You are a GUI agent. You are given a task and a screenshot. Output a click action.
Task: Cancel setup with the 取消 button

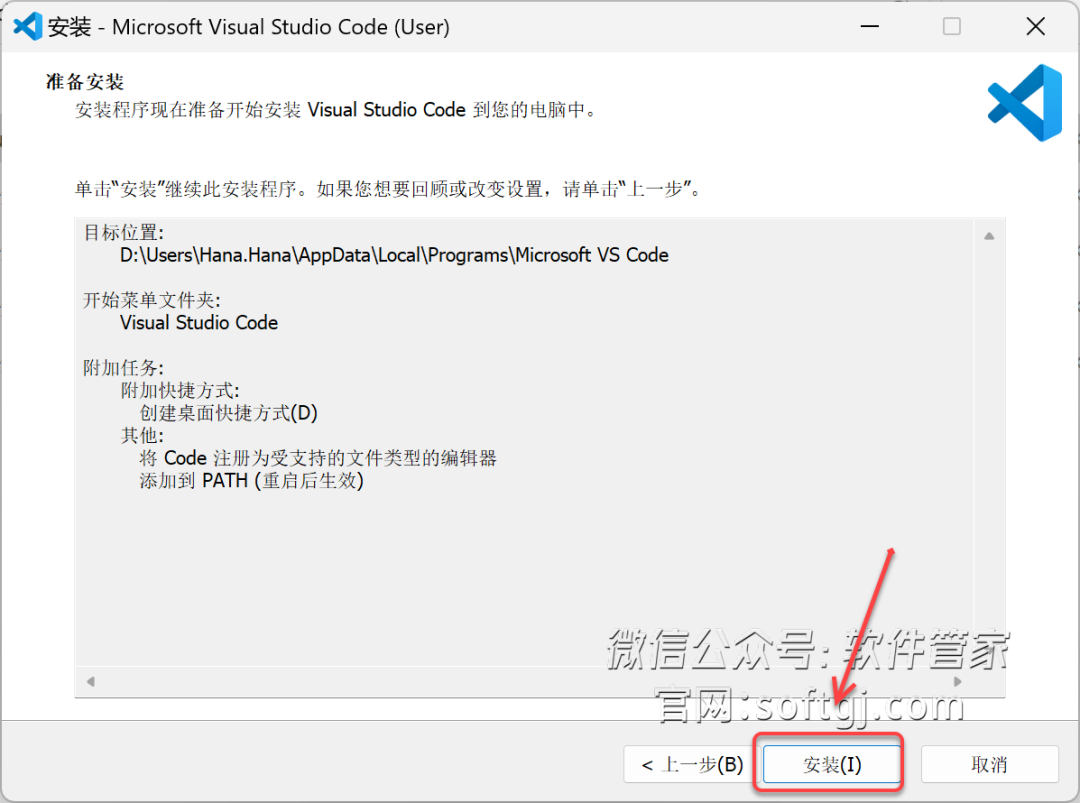[989, 764]
